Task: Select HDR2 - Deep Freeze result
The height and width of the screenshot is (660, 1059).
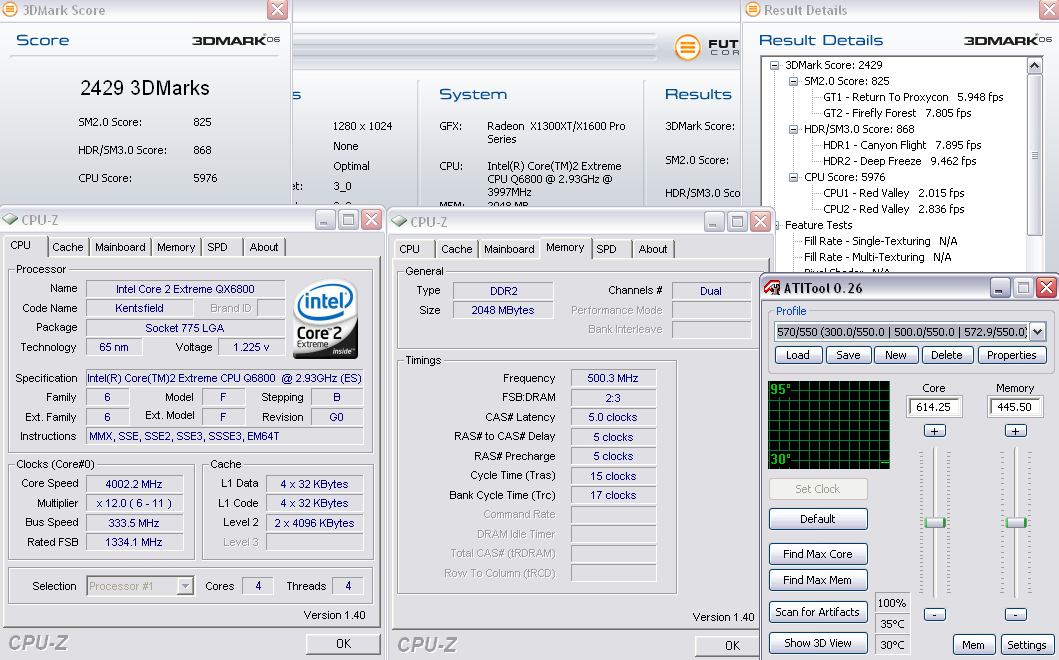Action: pos(900,161)
